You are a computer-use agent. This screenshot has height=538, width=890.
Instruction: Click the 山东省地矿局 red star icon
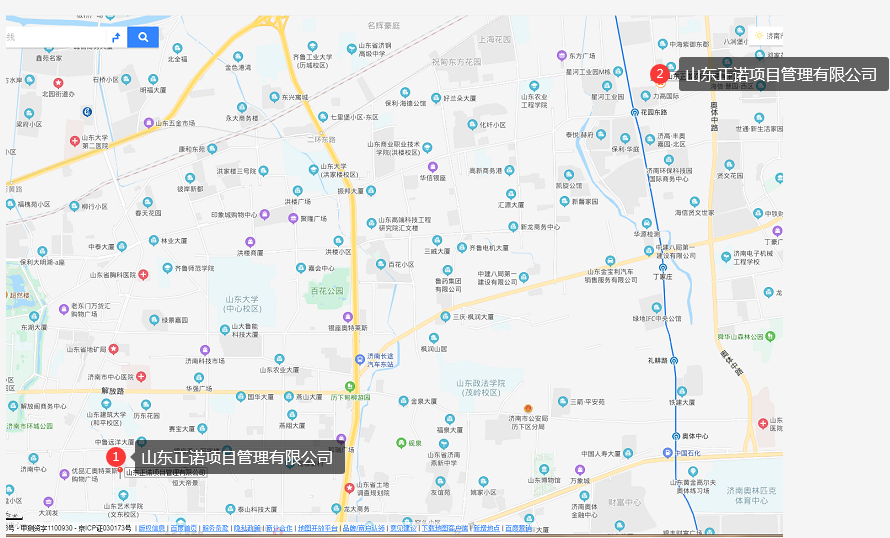pos(114,348)
